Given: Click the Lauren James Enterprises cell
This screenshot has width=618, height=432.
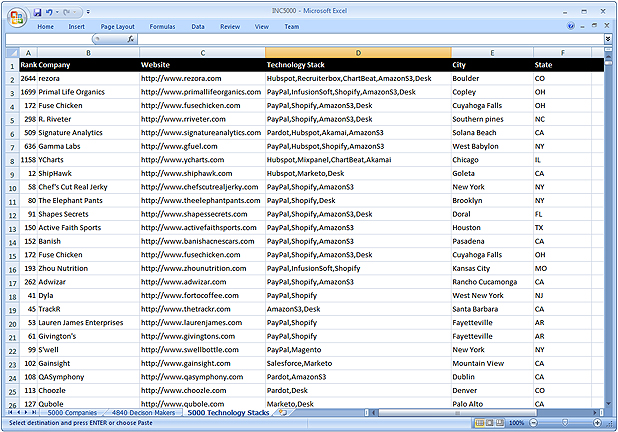Looking at the screenshot, I should coord(88,323).
